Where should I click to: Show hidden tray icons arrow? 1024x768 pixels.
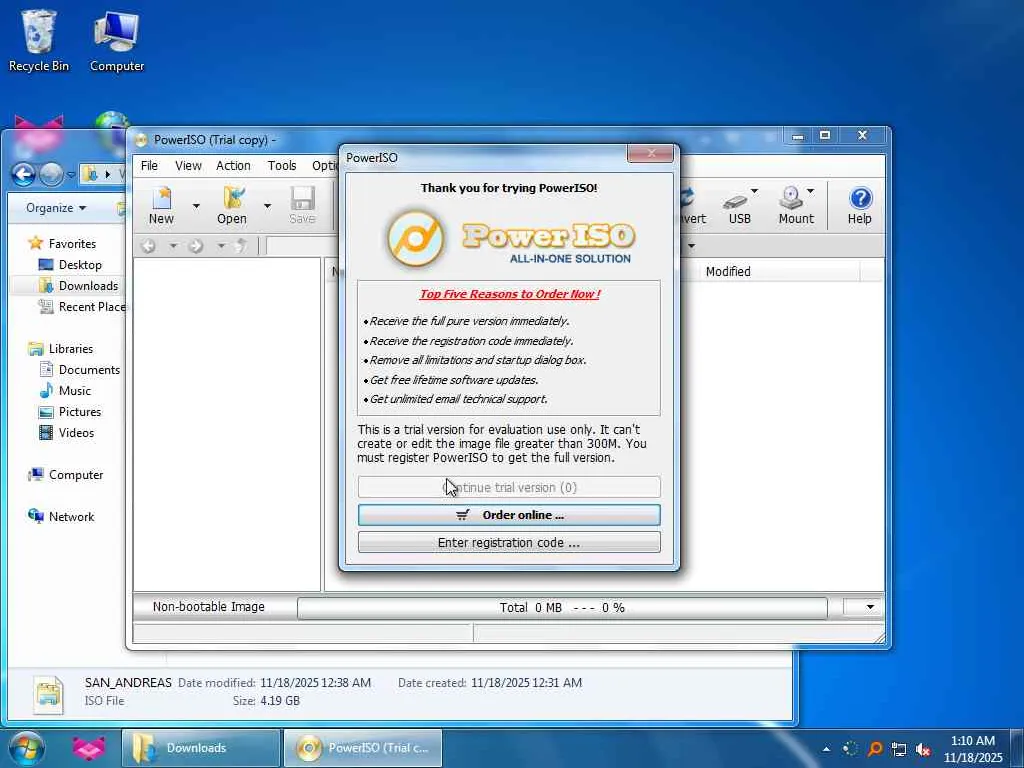point(826,749)
